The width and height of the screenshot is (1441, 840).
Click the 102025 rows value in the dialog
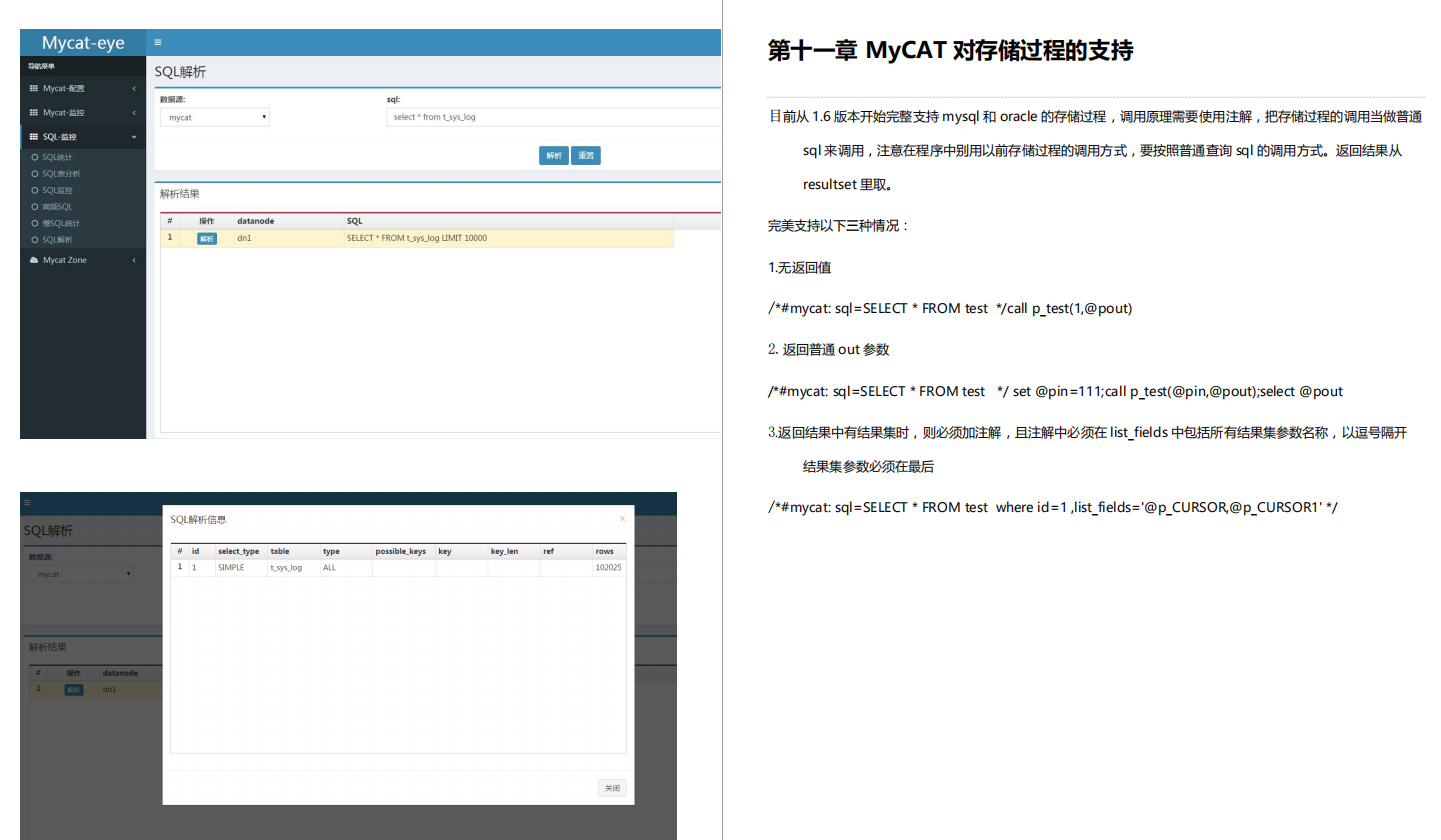(x=608, y=567)
